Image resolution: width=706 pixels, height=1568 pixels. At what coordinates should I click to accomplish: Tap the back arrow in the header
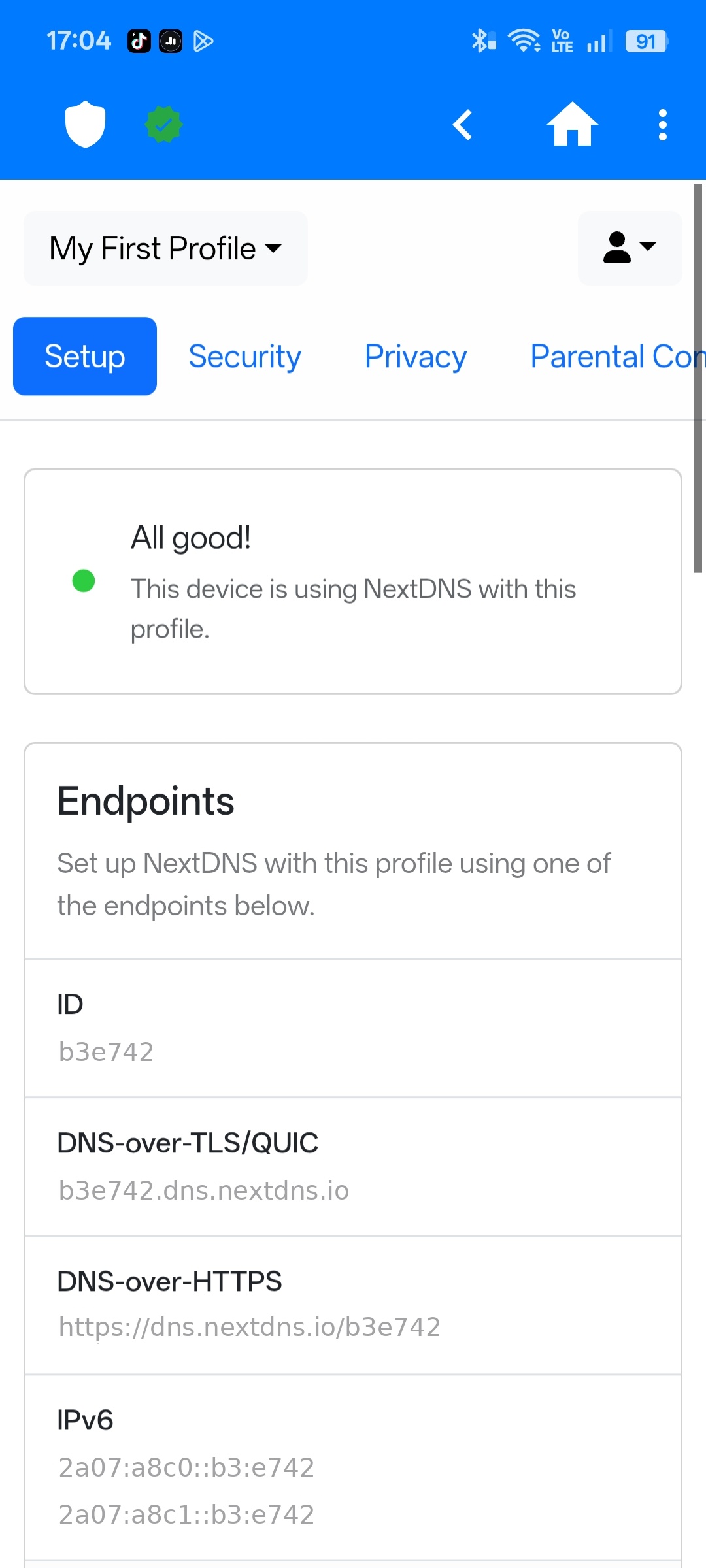click(463, 125)
